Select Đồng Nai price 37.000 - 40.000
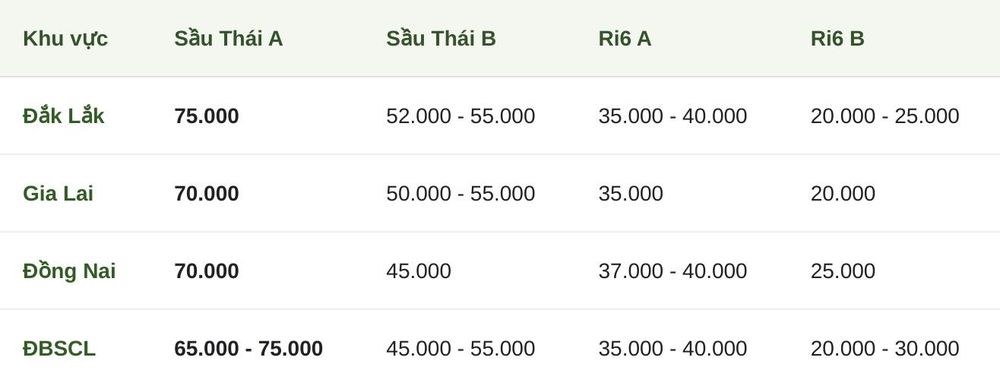This screenshot has width=1000, height=386. 672,271
